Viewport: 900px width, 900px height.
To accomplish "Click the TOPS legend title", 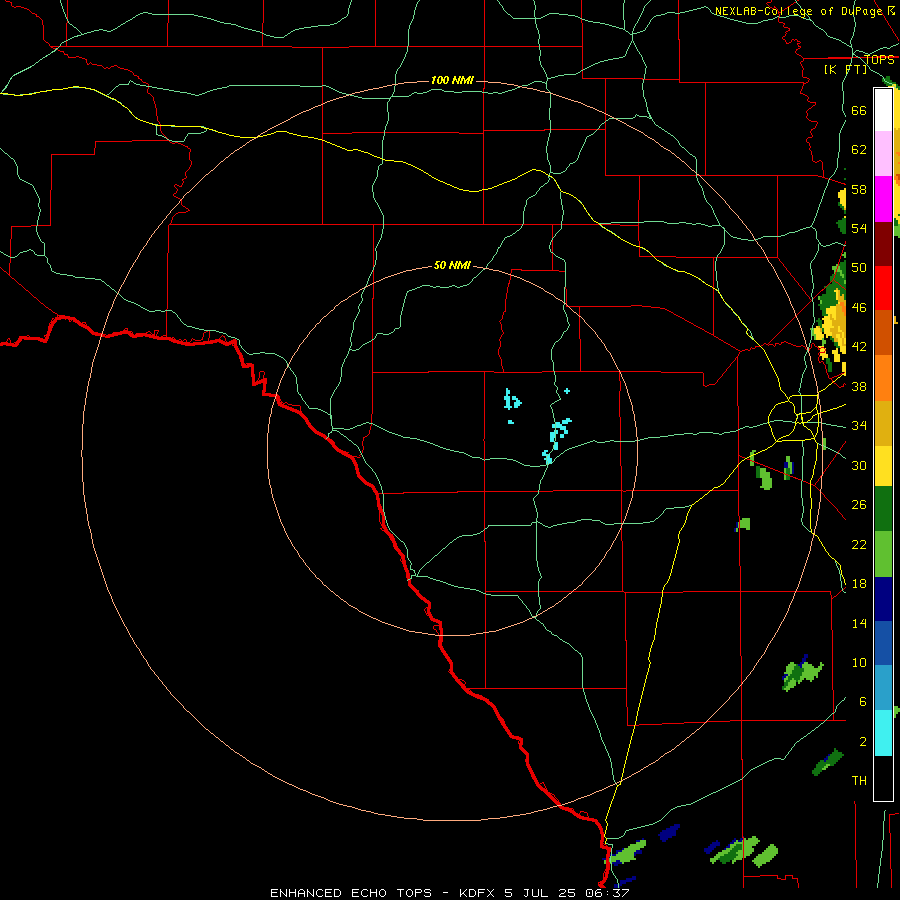I will [x=879, y=60].
